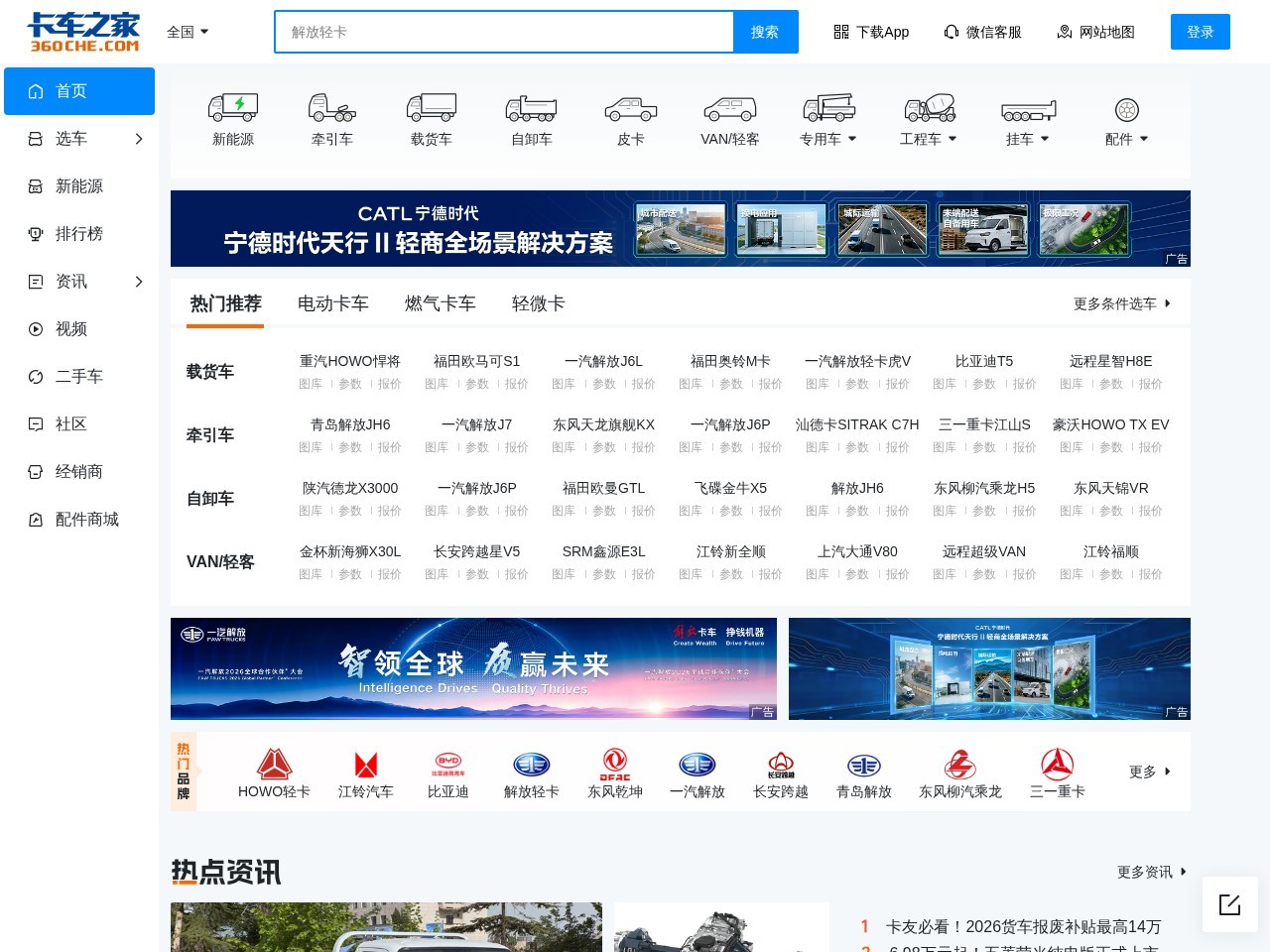
Task: Switch to the 电动卡车 tab
Action: 333,303
